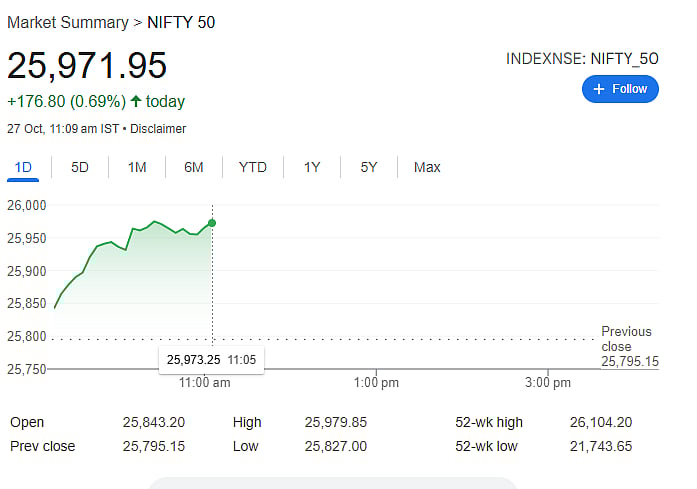Select the YTD tab
This screenshot has height=489, width=697.
click(x=253, y=167)
